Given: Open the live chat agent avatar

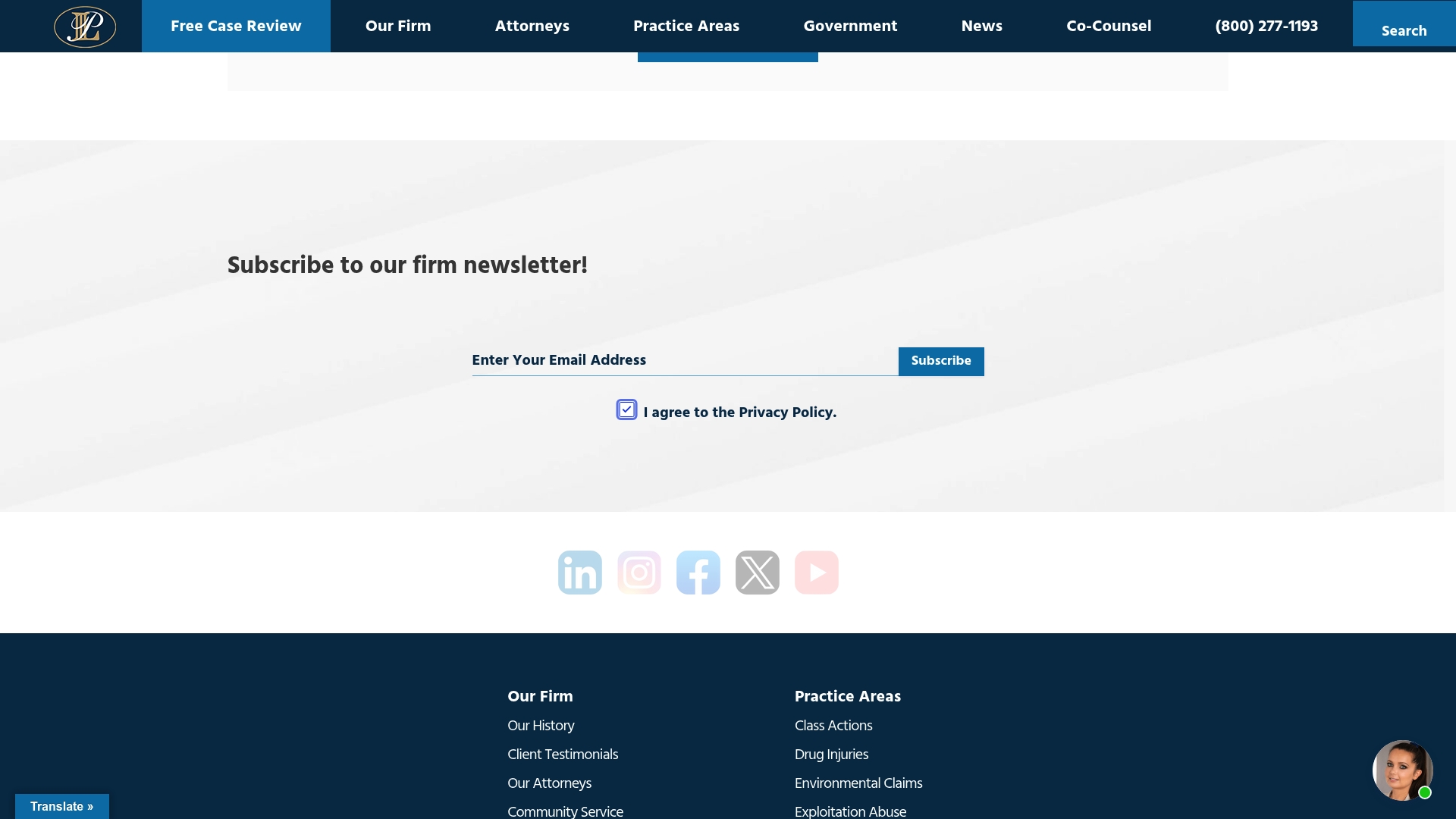Looking at the screenshot, I should coord(1403,770).
